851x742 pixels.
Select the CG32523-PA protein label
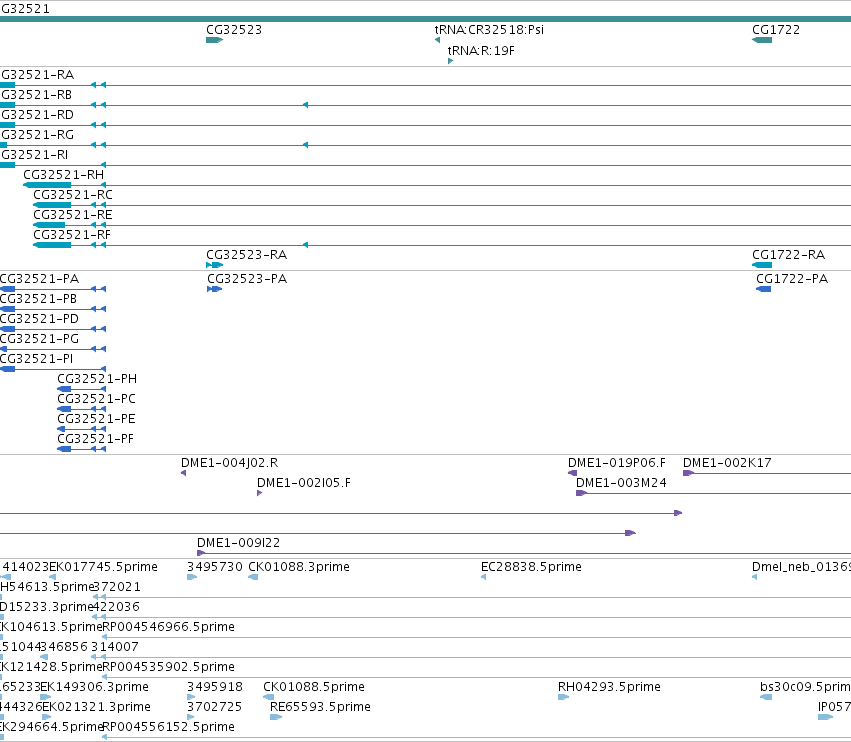(247, 279)
